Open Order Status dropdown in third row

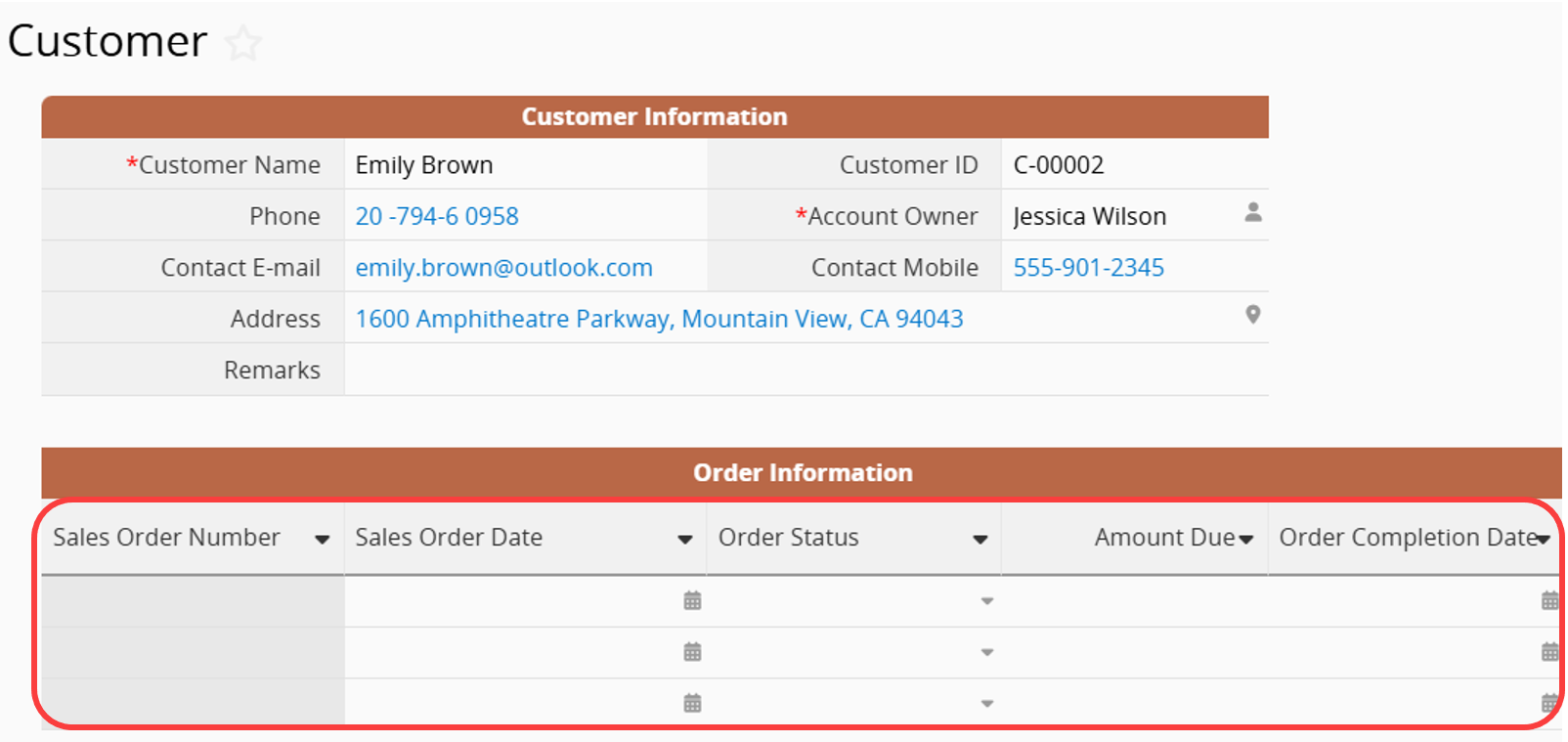coord(986,703)
